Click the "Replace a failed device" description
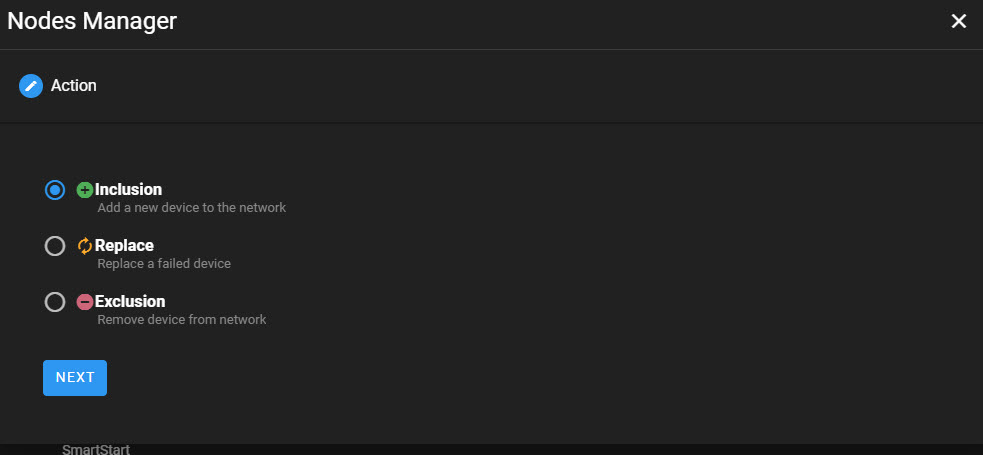Image resolution: width=983 pixels, height=455 pixels. (x=164, y=264)
